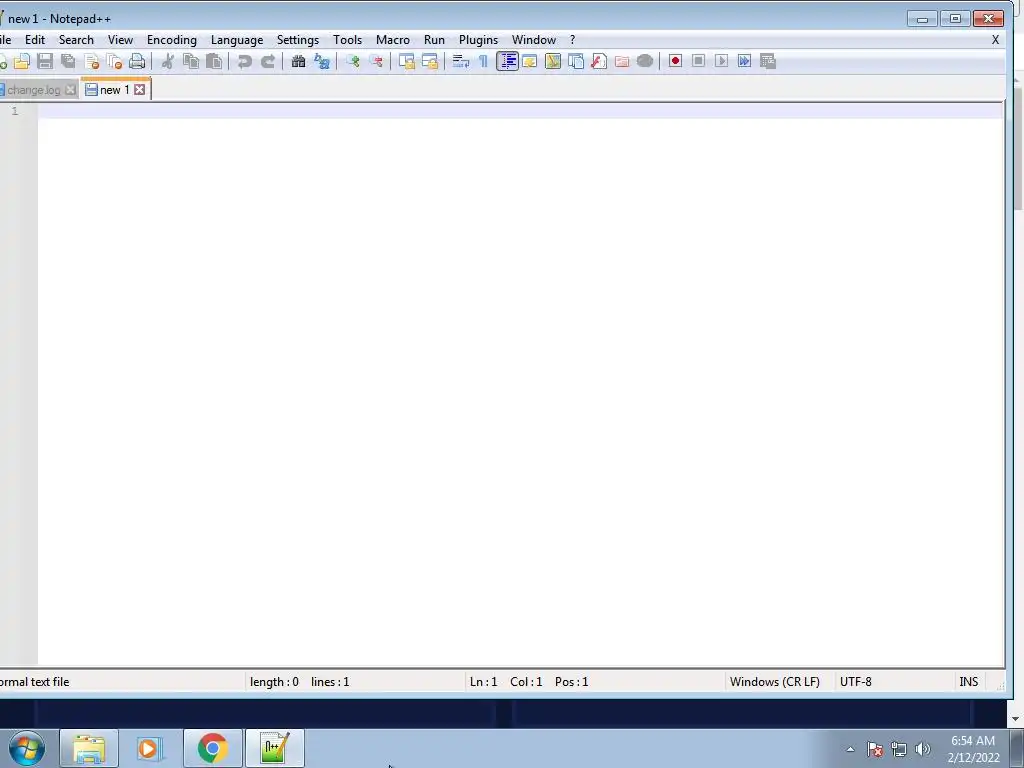1024x768 pixels.
Task: Click the Redo toolbar icon
Action: pos(268,61)
